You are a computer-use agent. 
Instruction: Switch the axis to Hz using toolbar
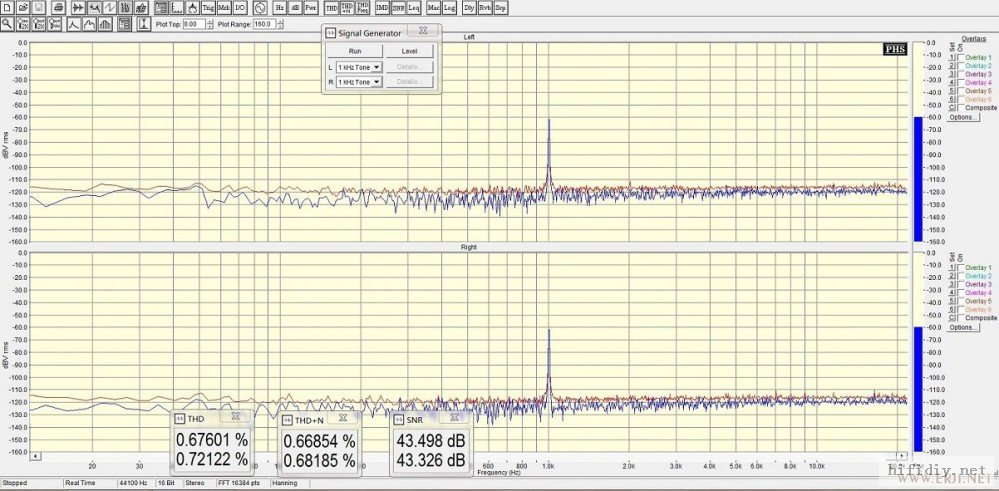(x=279, y=7)
